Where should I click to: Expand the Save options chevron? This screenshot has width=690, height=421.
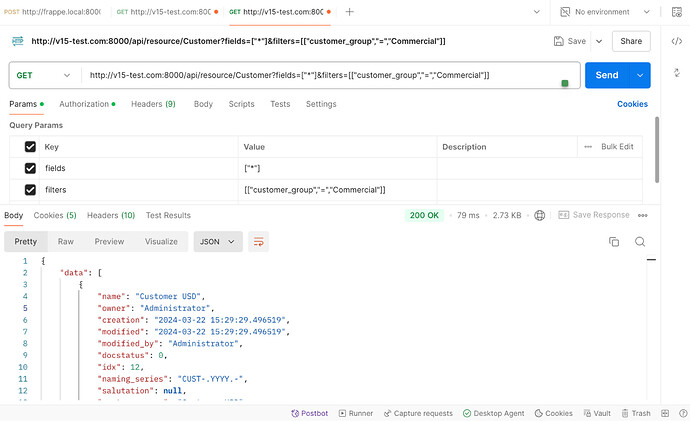coord(599,41)
